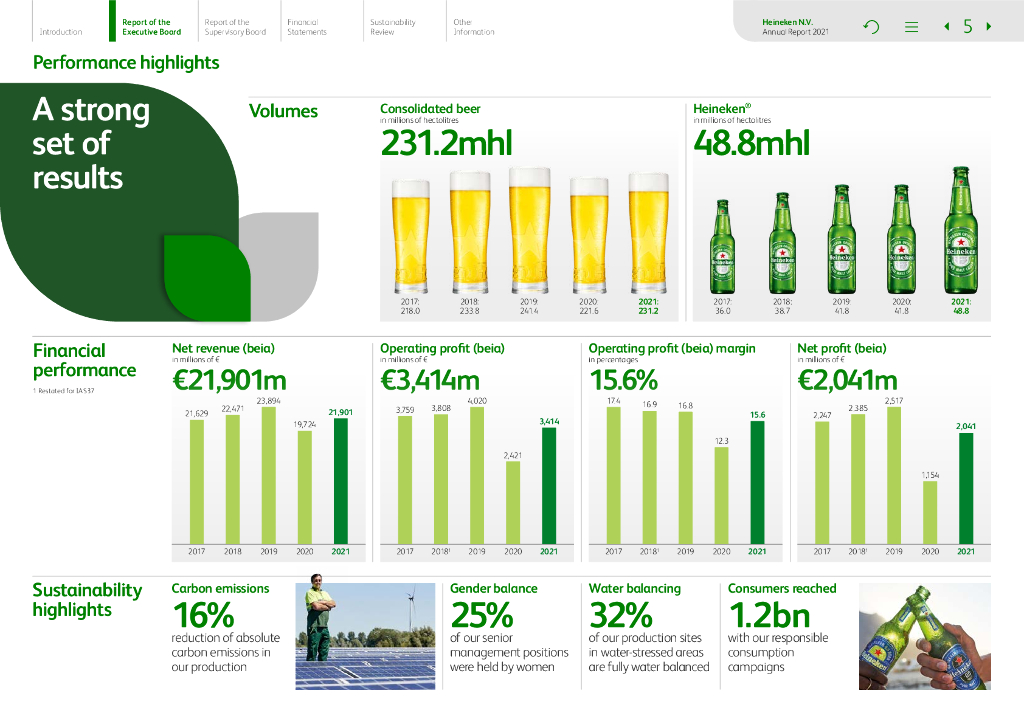The height and width of the screenshot is (724, 1024).
Task: Open Other Information tab
Action: [x=473, y=27]
